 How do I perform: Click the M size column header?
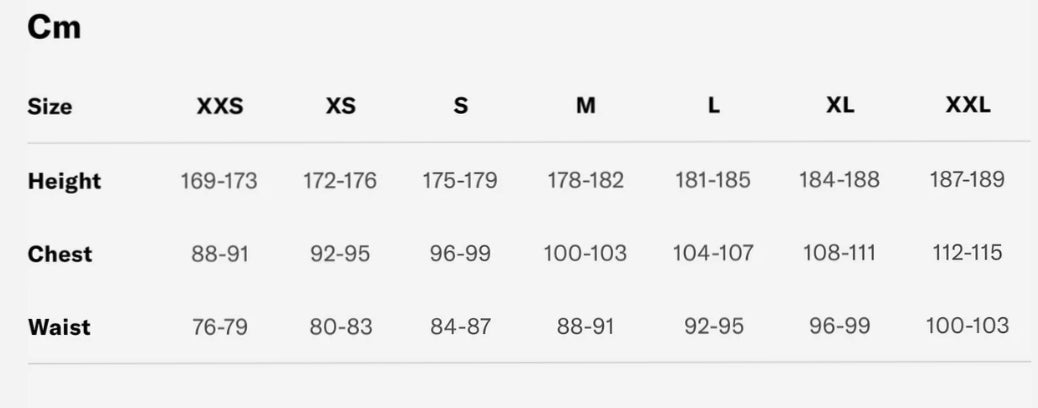585,106
